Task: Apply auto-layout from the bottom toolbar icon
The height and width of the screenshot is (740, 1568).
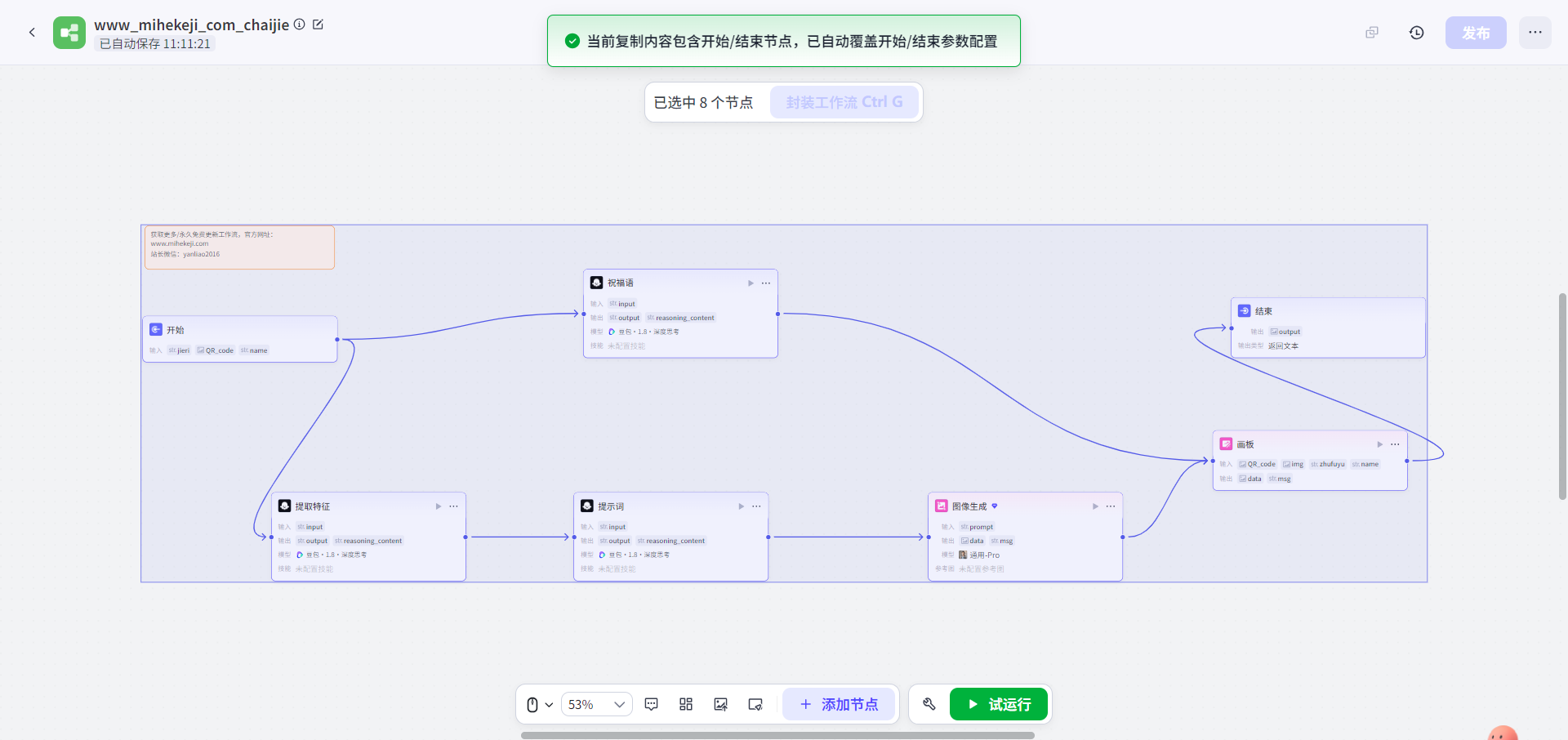Action: (685, 703)
